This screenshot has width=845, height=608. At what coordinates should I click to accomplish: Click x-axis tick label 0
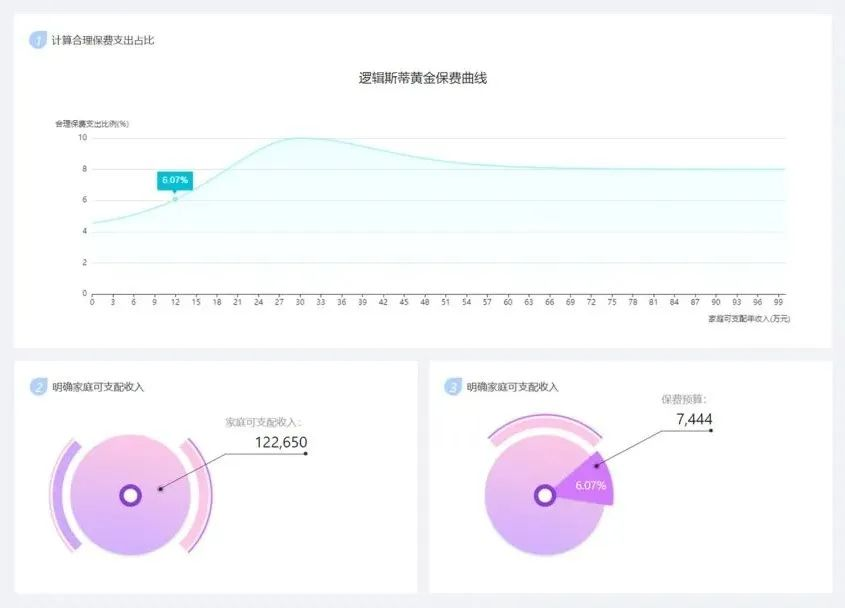92,302
